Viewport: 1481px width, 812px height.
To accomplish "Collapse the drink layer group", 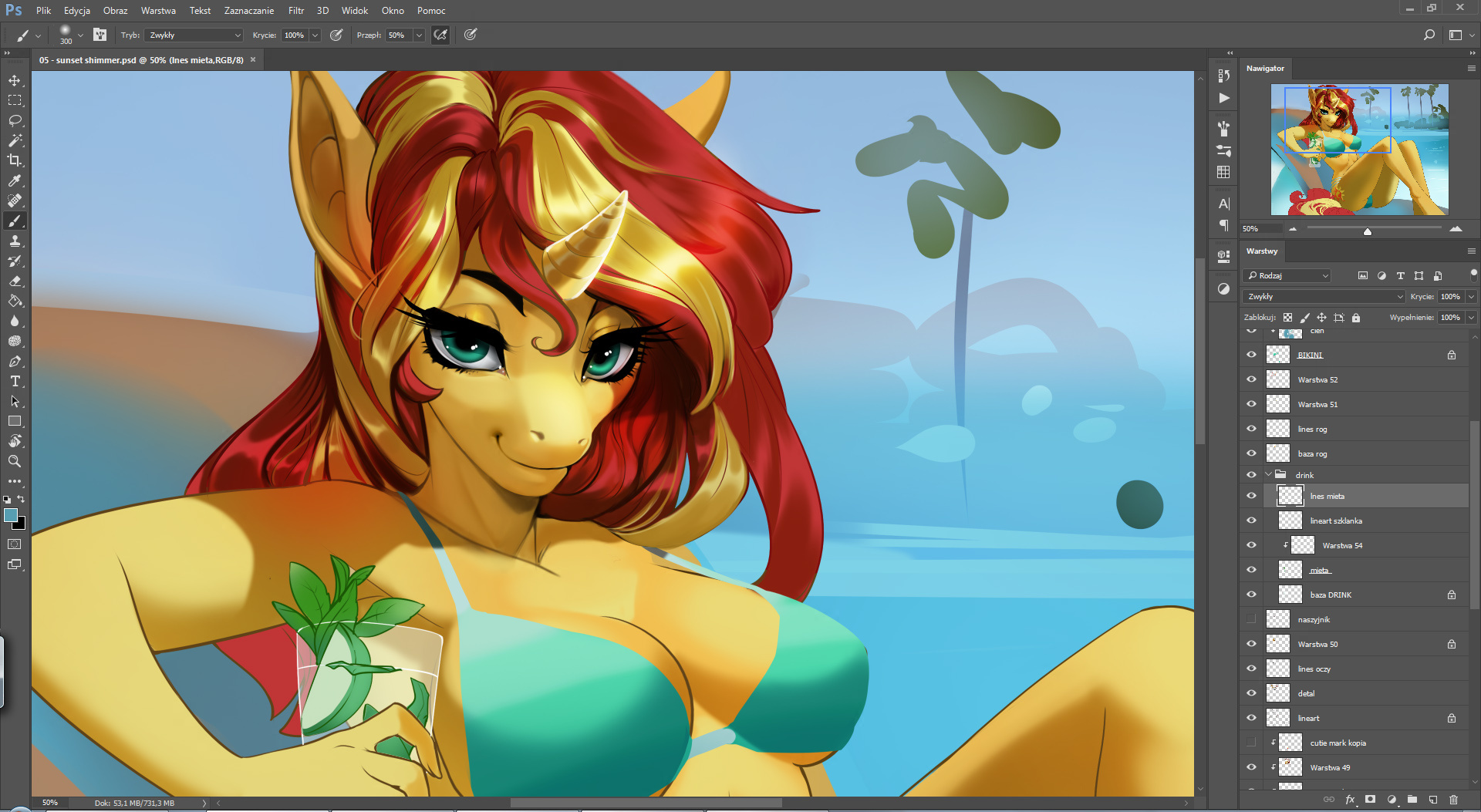I will [x=1269, y=475].
